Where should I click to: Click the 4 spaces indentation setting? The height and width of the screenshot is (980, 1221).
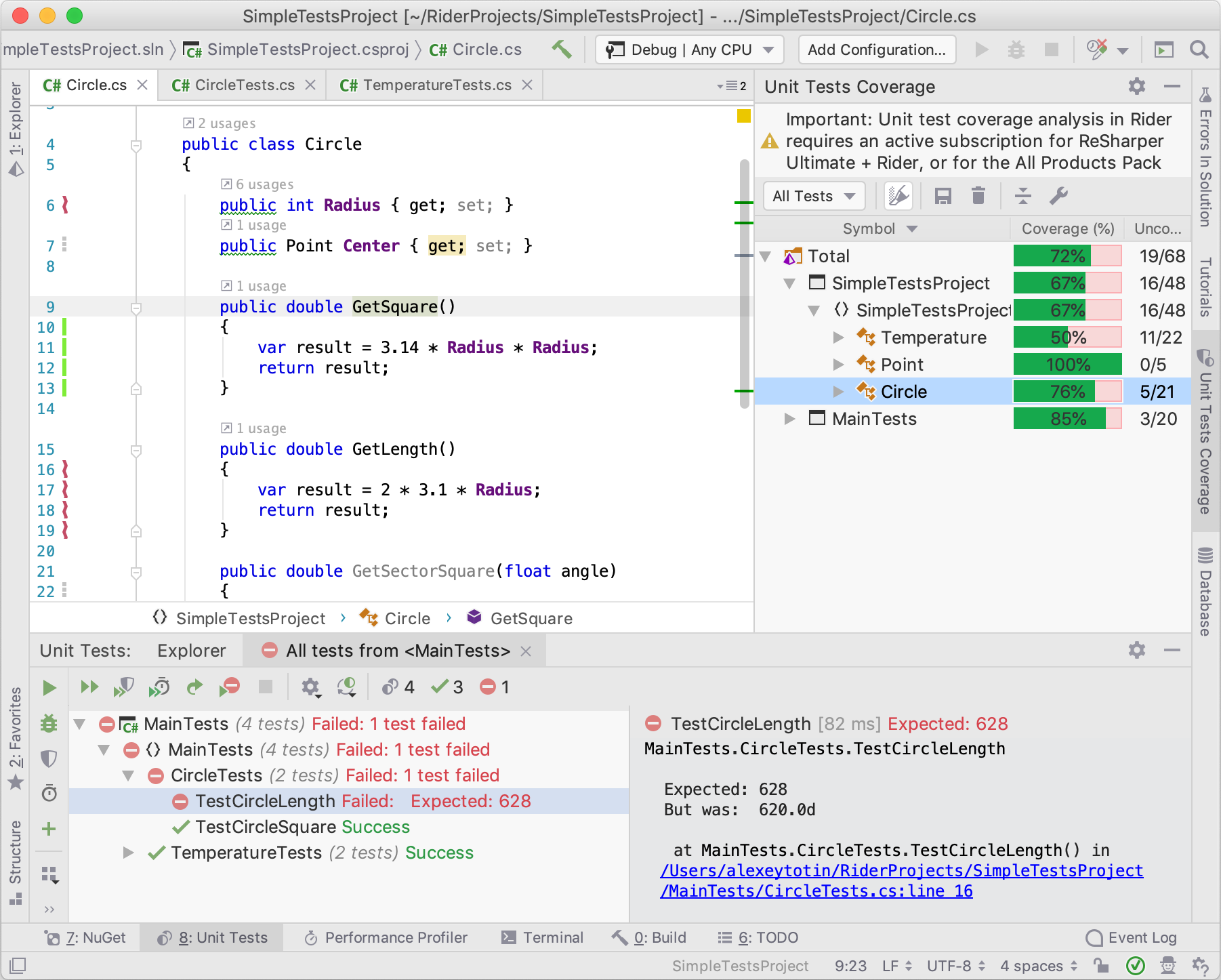(x=1038, y=965)
